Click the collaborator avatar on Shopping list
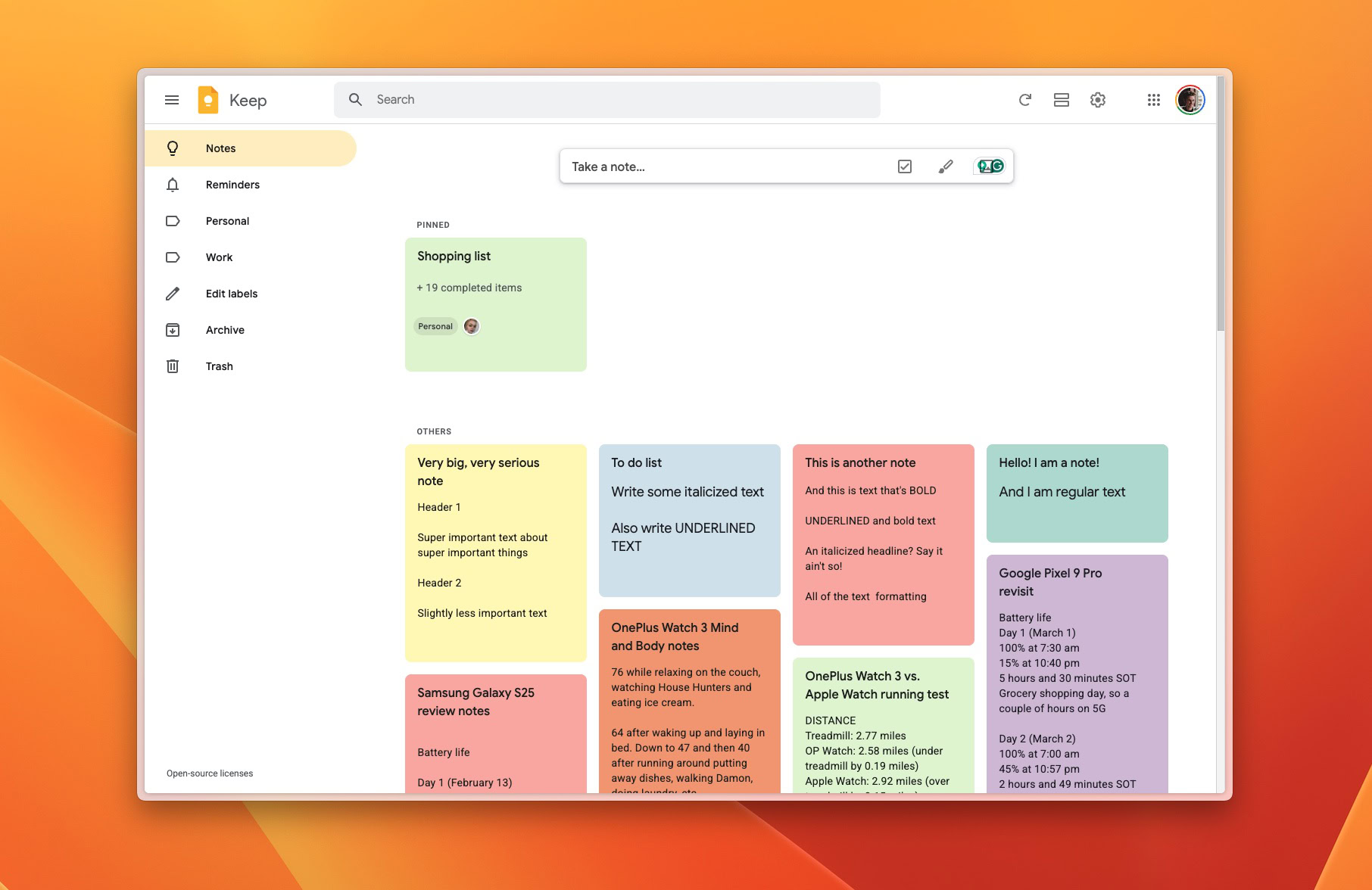 click(x=471, y=326)
